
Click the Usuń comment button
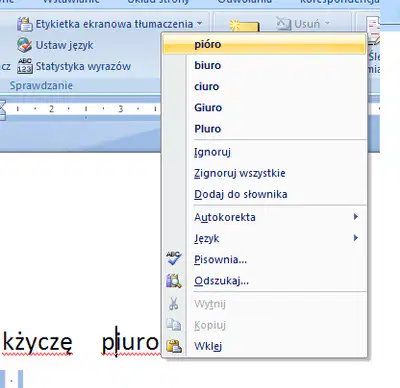(303, 24)
